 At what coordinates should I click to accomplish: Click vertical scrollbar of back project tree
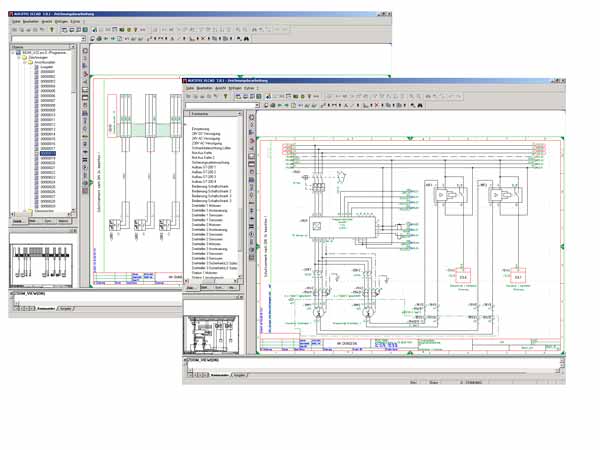(74, 130)
